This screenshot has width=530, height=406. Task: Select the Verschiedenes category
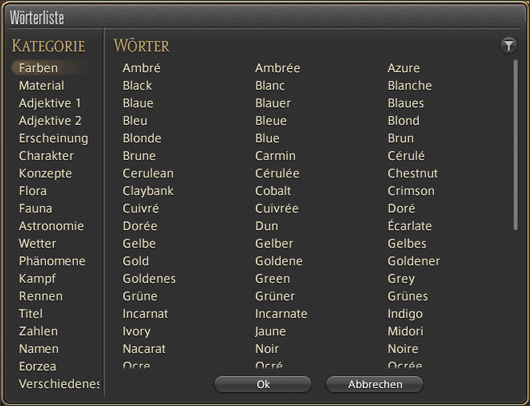(x=59, y=384)
